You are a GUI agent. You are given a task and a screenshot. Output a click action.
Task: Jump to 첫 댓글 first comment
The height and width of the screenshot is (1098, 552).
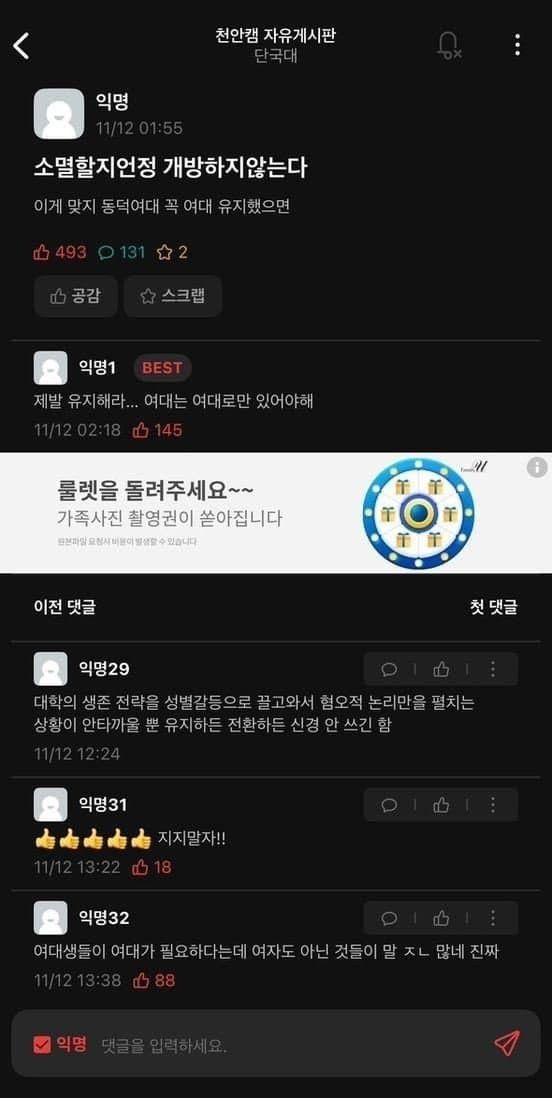pos(493,607)
